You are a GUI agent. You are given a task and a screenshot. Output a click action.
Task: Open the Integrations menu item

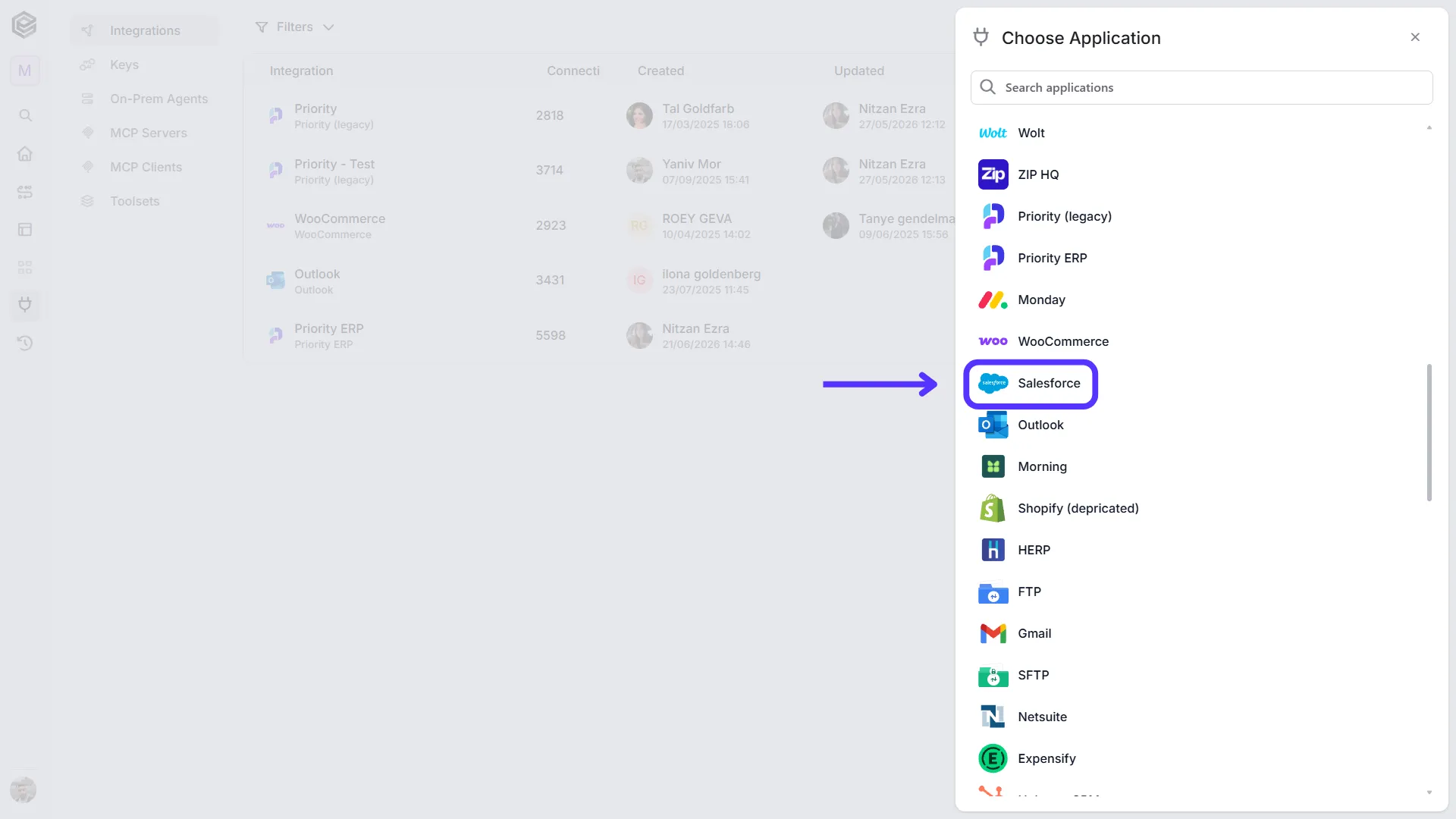pyautogui.click(x=144, y=30)
